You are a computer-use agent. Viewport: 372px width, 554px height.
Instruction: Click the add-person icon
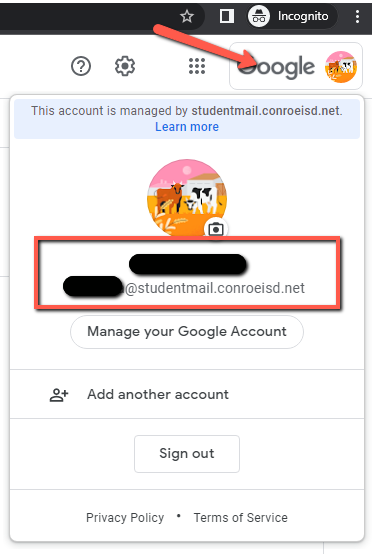pos(59,395)
